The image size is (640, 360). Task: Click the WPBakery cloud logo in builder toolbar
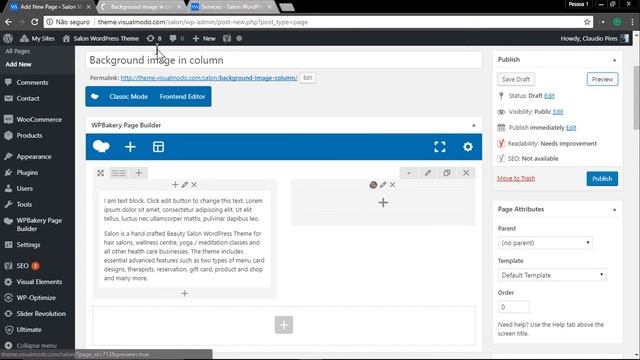click(x=101, y=146)
